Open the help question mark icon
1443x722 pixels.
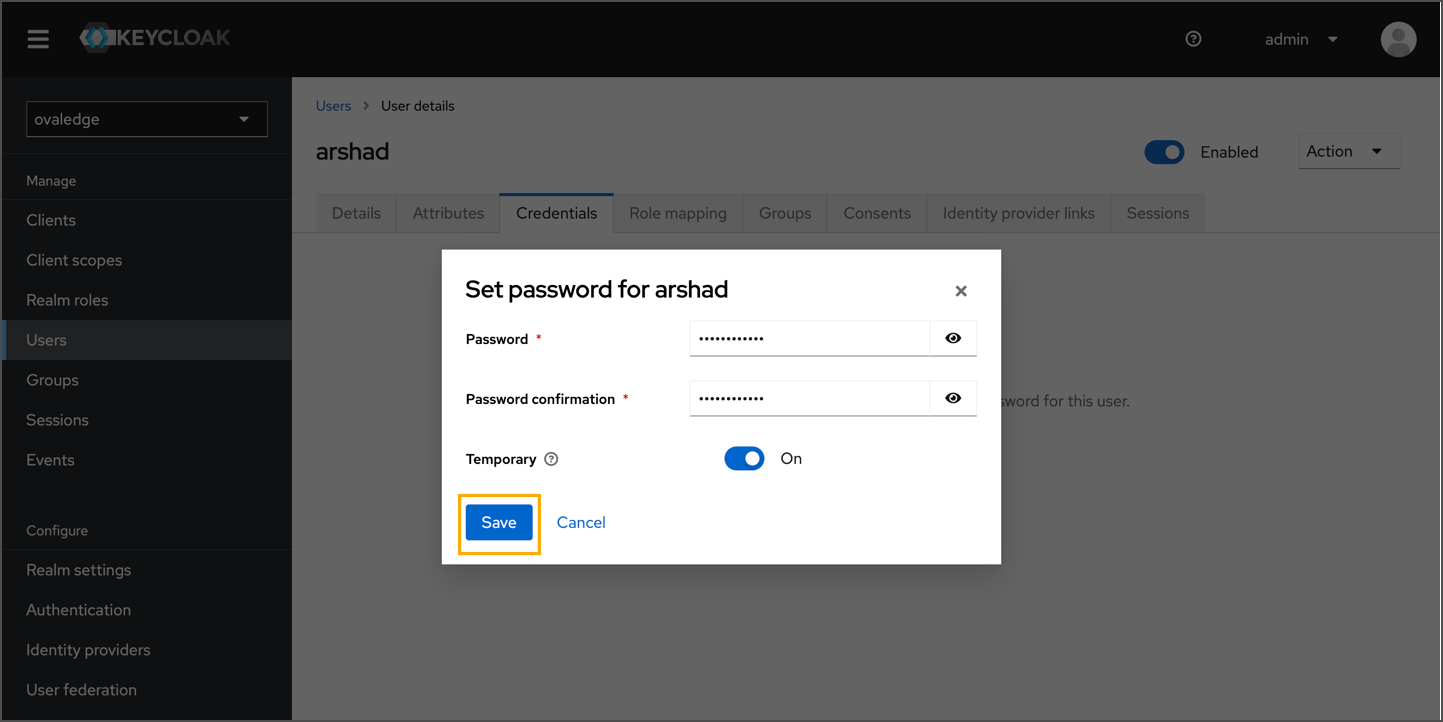1193,39
